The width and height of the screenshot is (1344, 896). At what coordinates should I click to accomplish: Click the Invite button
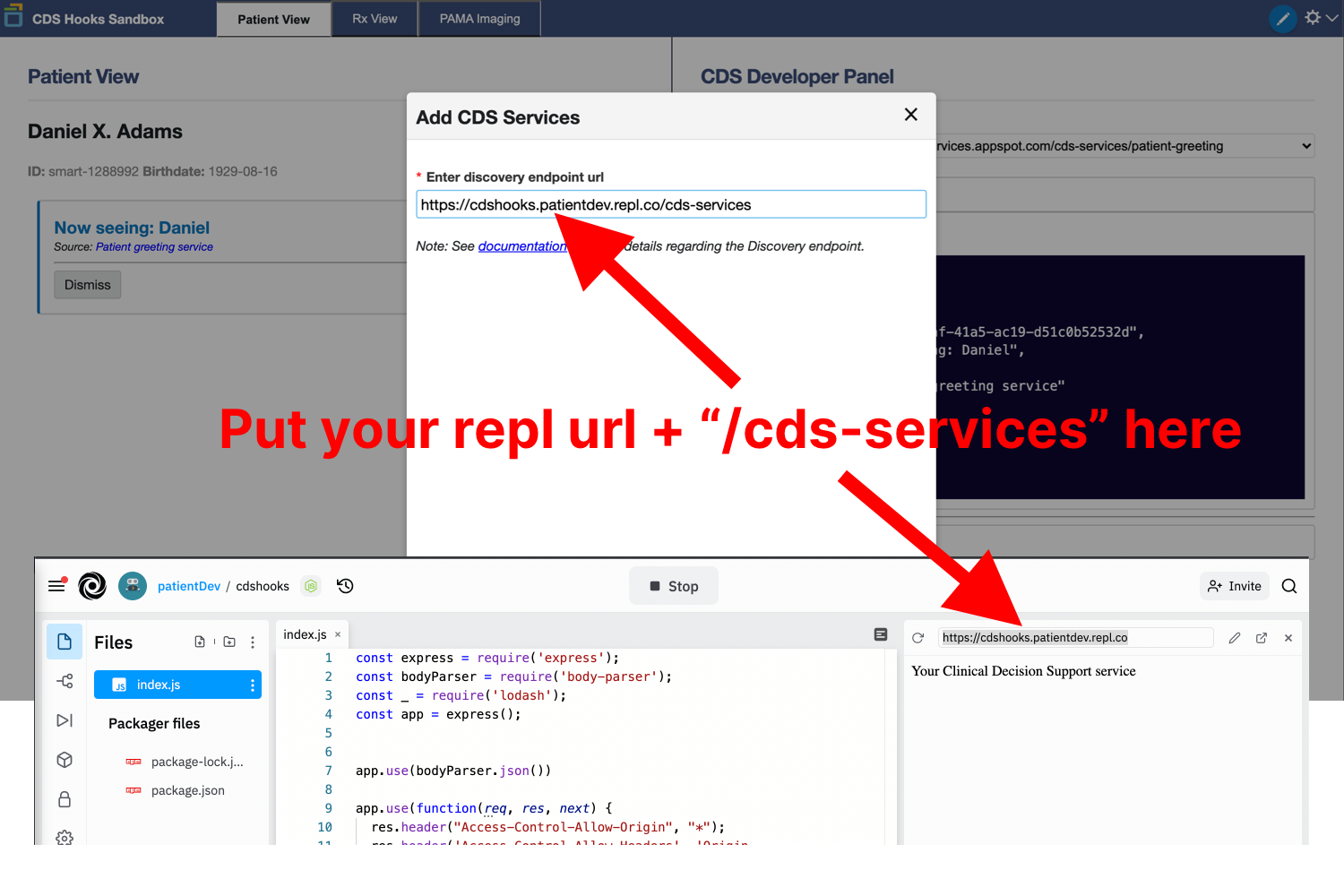(x=1235, y=586)
